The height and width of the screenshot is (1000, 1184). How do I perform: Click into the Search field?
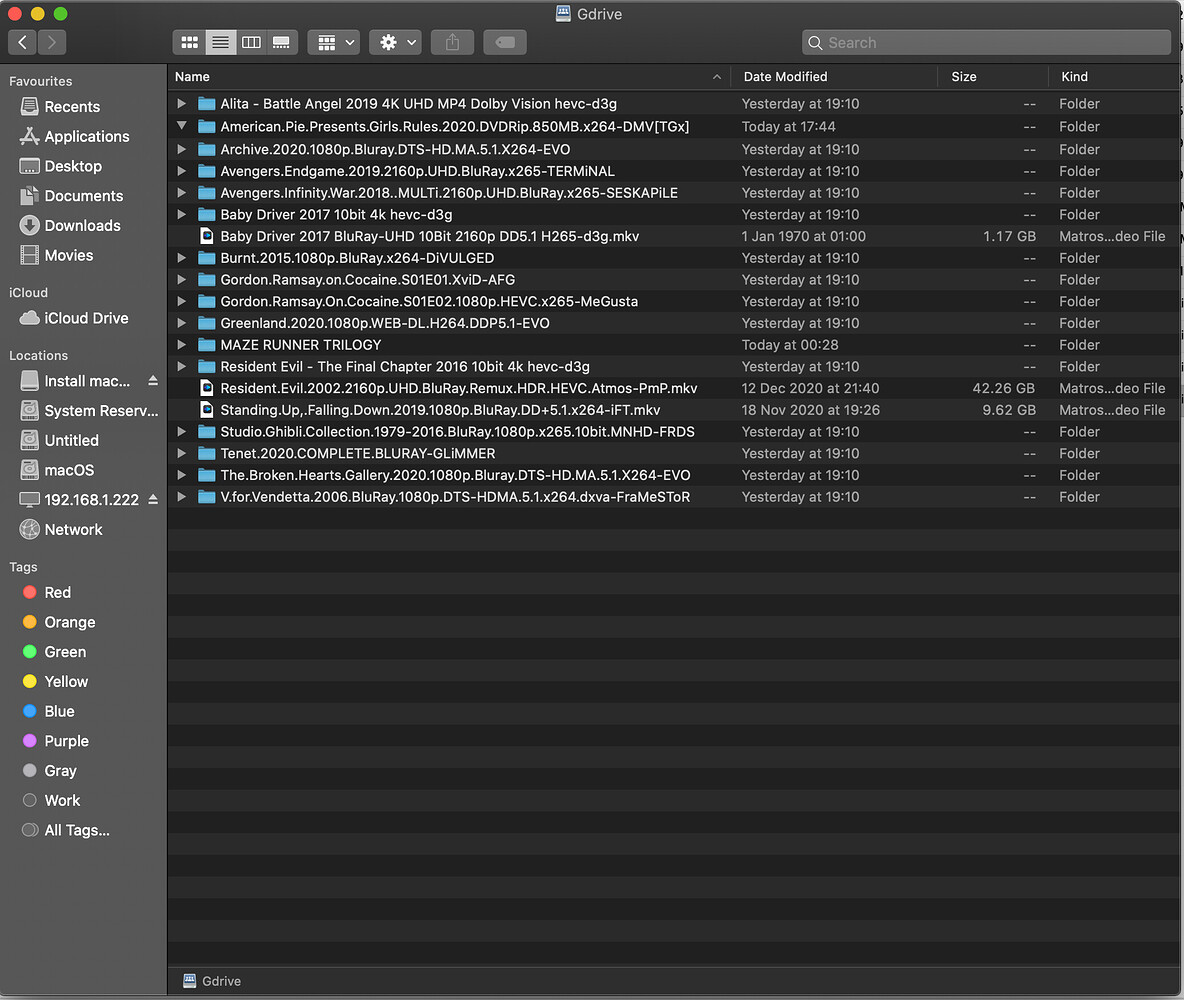pyautogui.click(x=986, y=42)
